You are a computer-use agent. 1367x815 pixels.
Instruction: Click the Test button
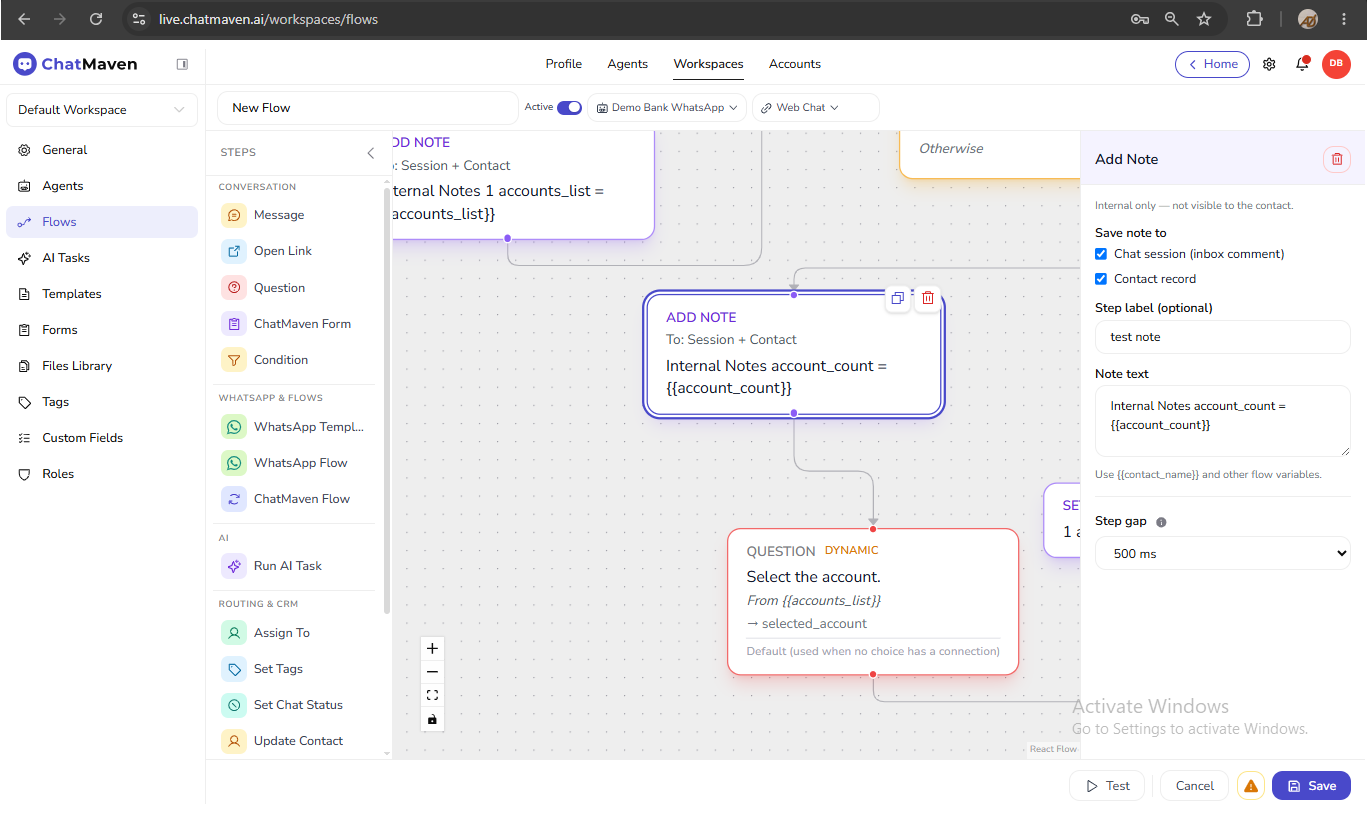coord(1107,786)
